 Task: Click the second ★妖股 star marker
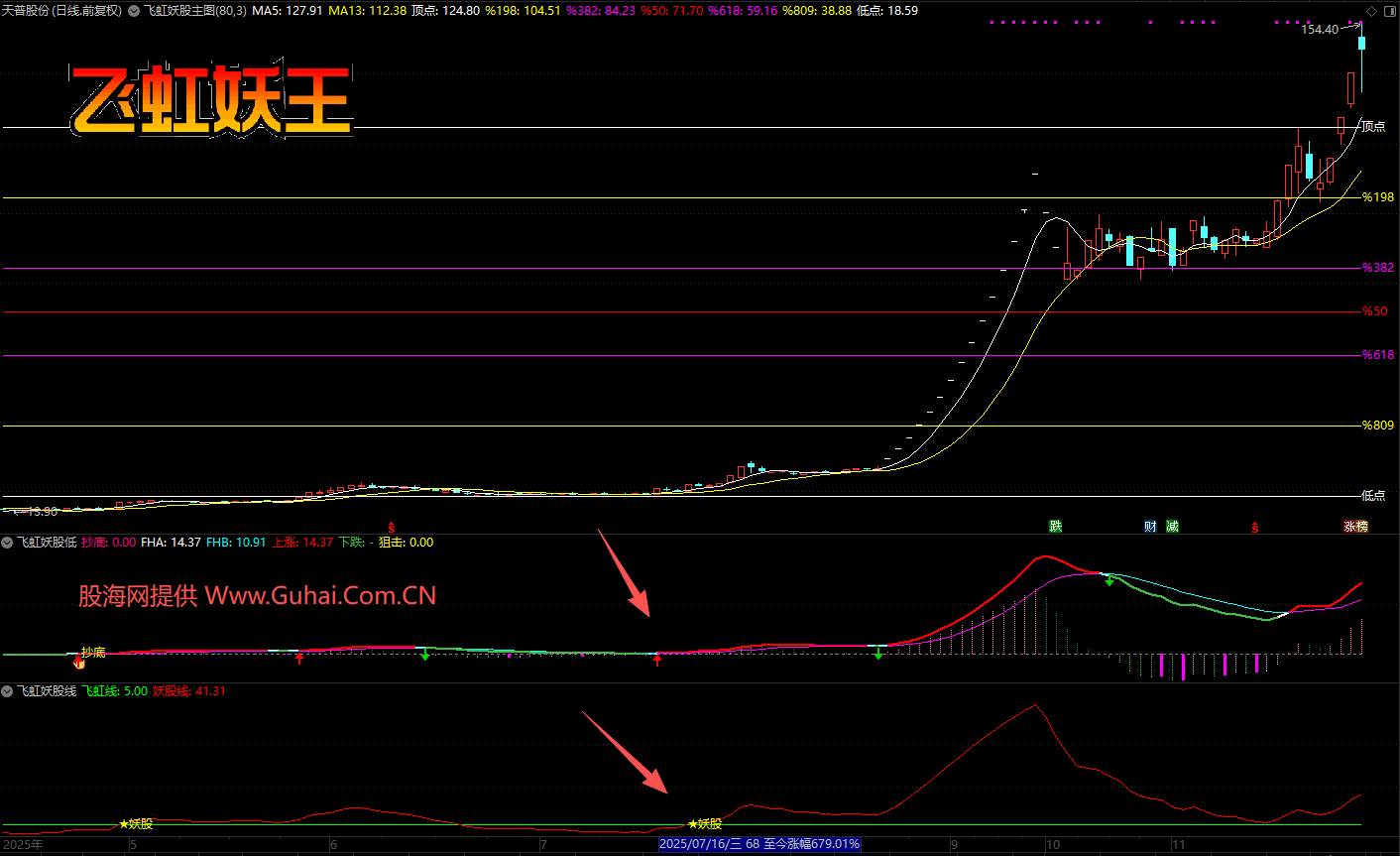tap(705, 823)
